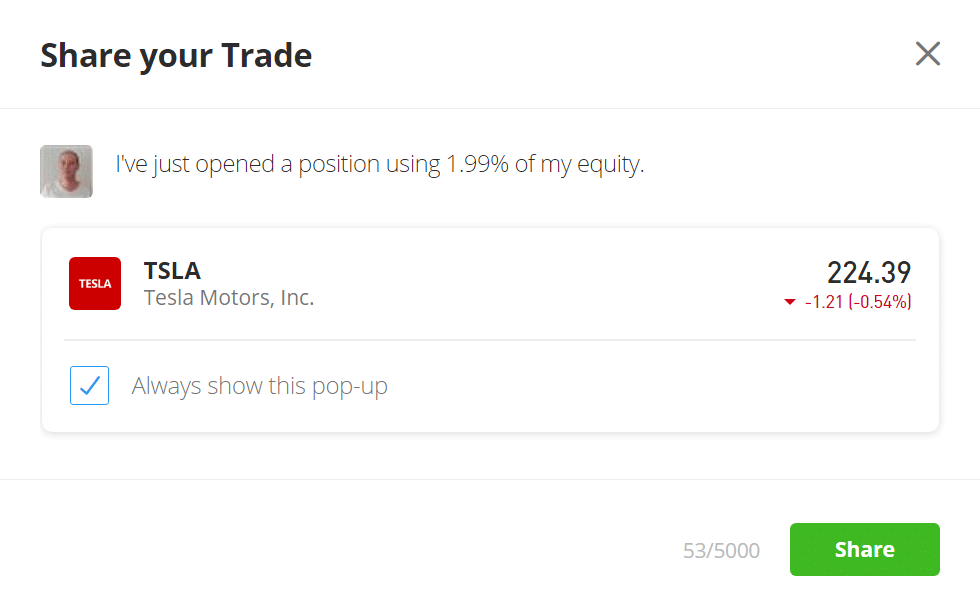
Task: Click the Always show this pop-up label
Action: 259,386
